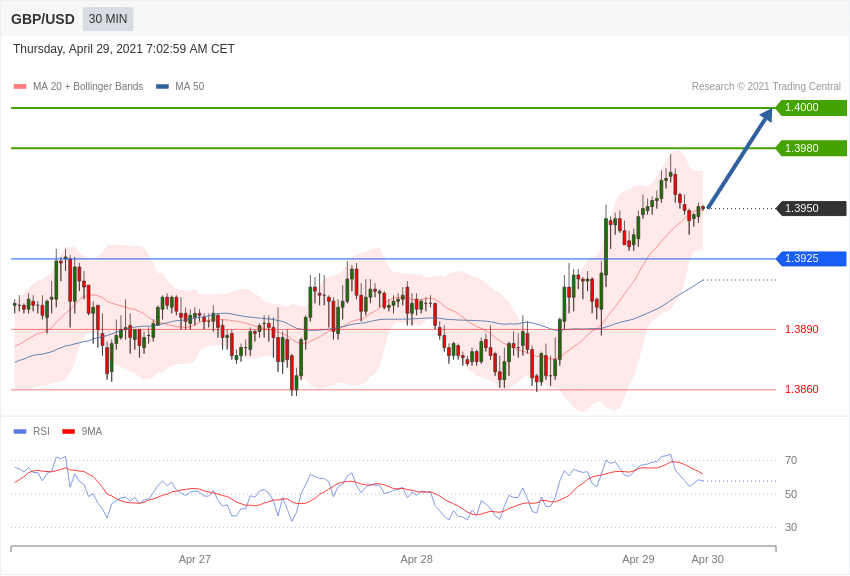Click the MA 20 + Bollinger Bands legend swatch
Viewport: 850px width, 576px height.
point(20,87)
